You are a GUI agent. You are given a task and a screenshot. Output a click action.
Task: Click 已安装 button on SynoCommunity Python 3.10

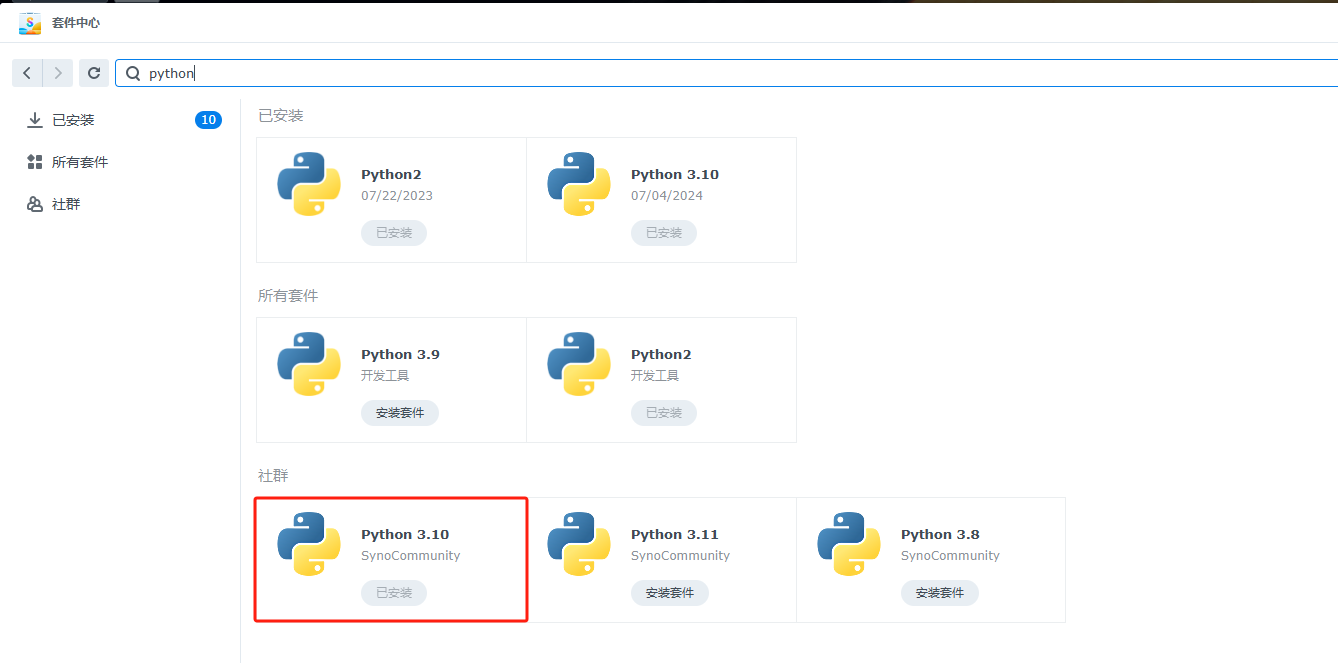(x=394, y=593)
